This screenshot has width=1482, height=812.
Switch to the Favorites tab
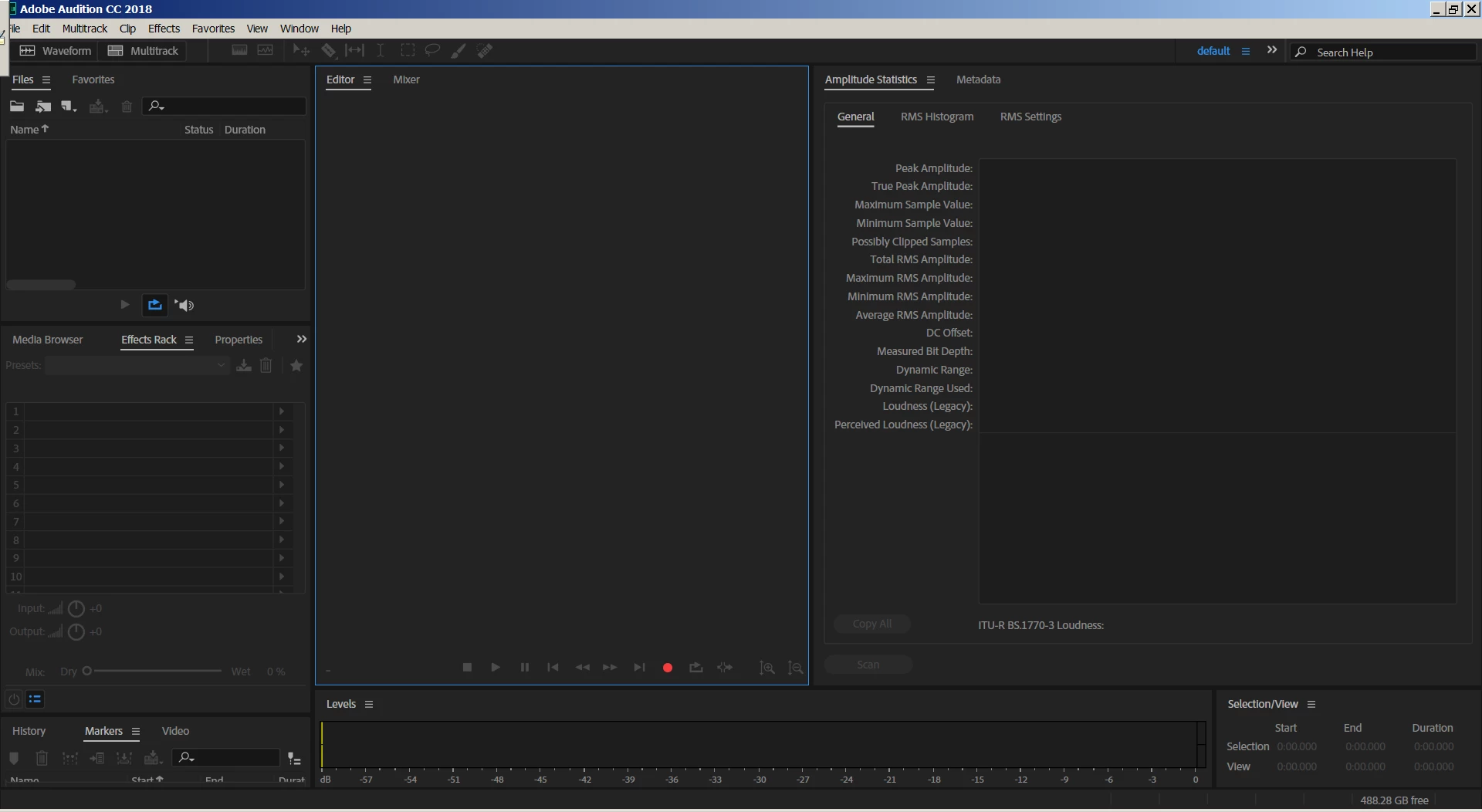93,80
